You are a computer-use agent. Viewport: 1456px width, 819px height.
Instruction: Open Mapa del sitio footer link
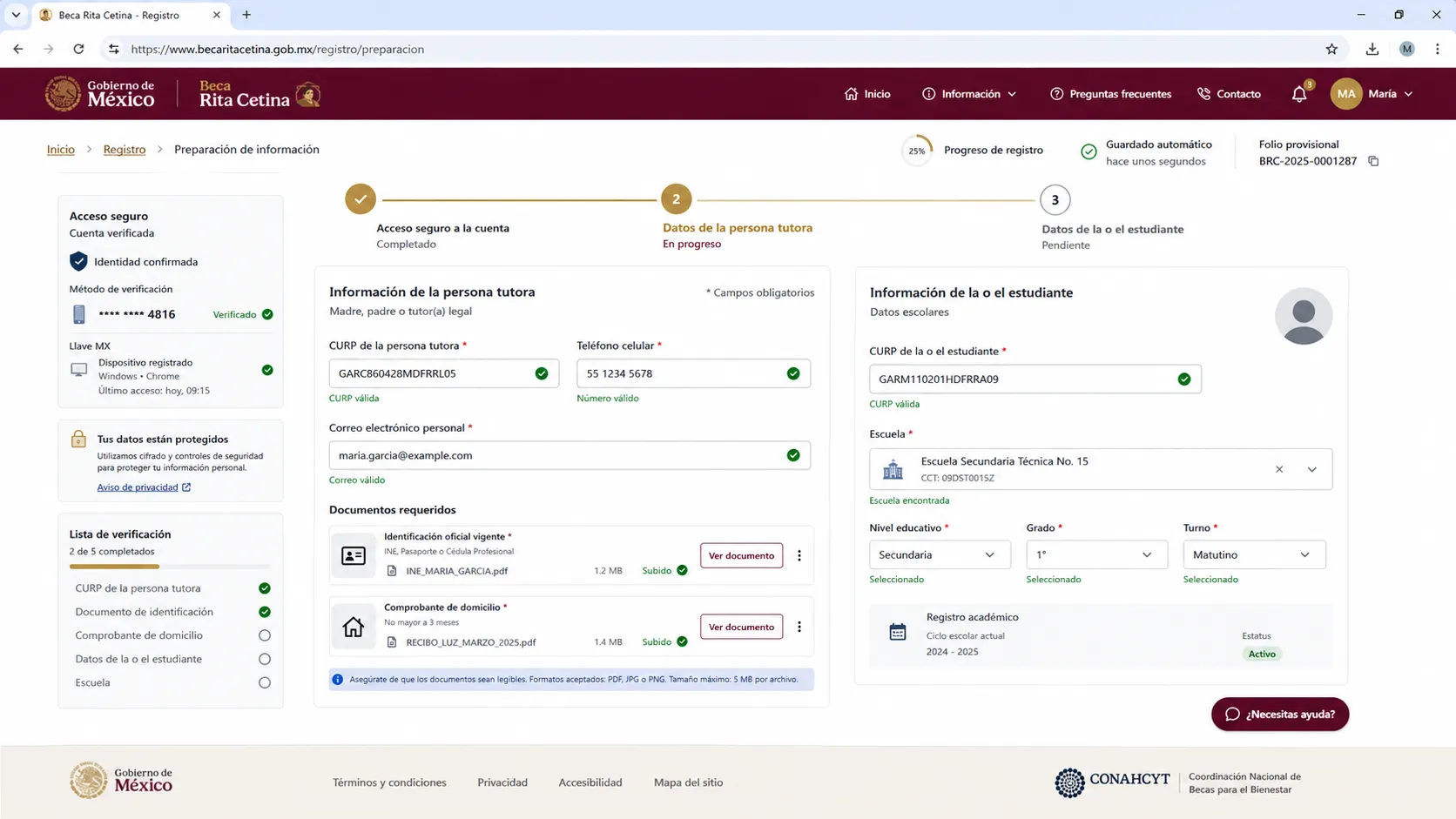click(688, 782)
